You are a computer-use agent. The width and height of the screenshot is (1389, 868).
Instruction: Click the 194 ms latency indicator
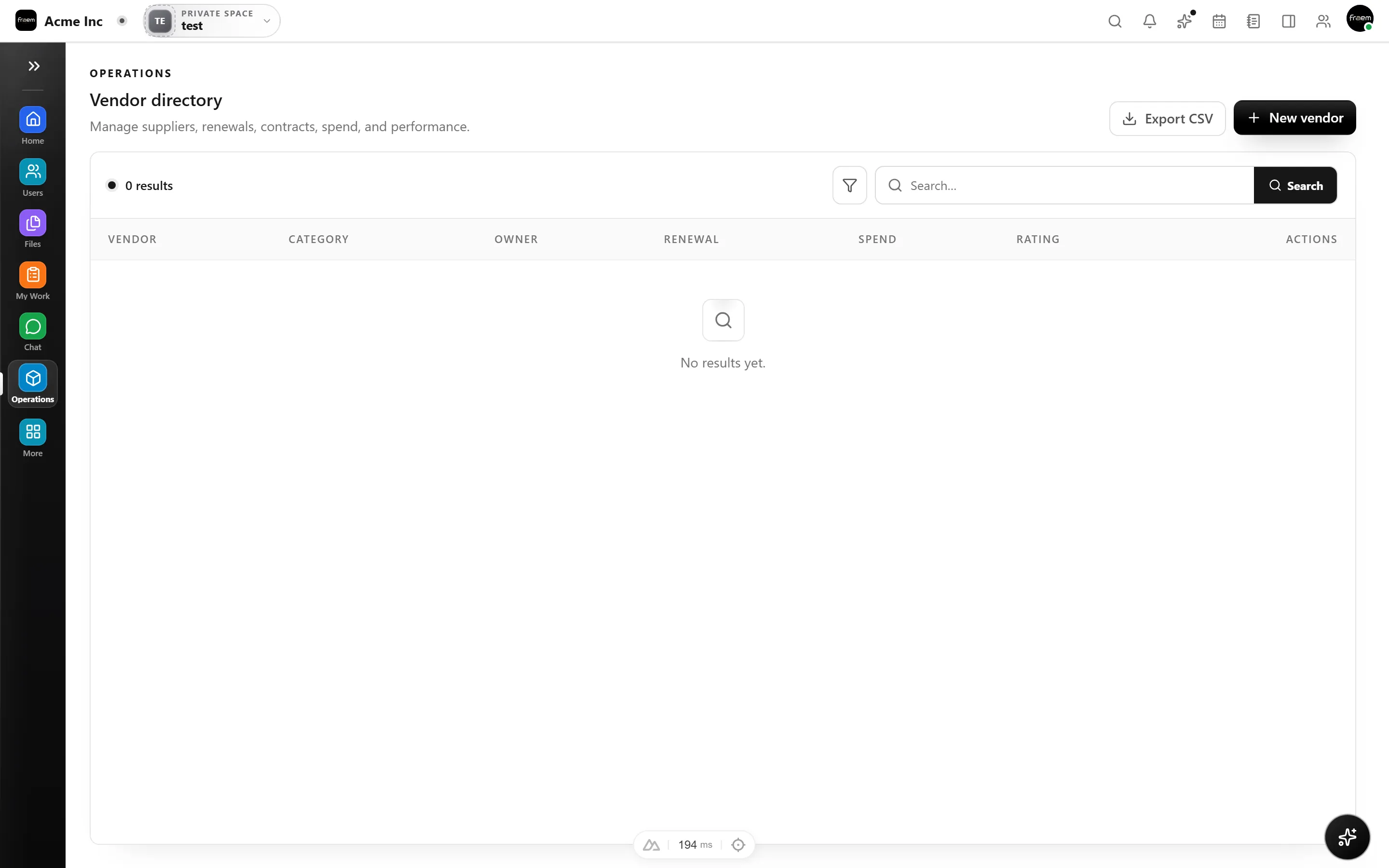(695, 844)
